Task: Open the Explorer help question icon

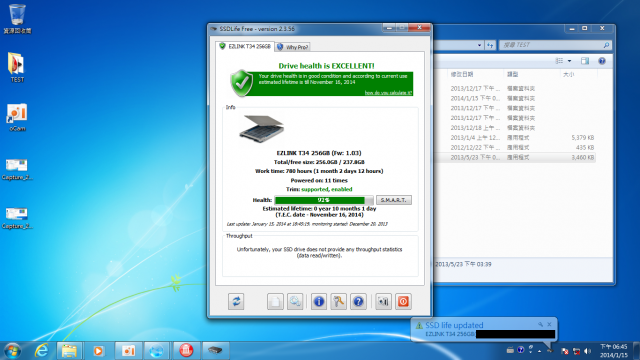Action: tap(602, 61)
